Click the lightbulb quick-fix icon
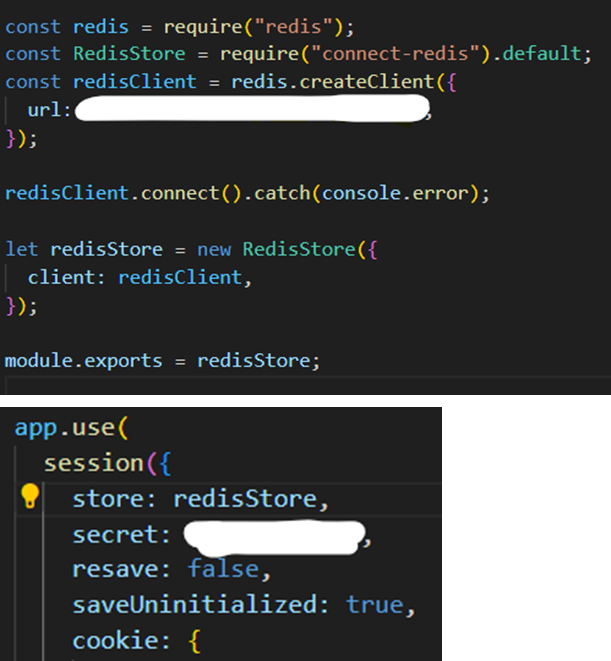This screenshot has width=611, height=661. click(30, 496)
